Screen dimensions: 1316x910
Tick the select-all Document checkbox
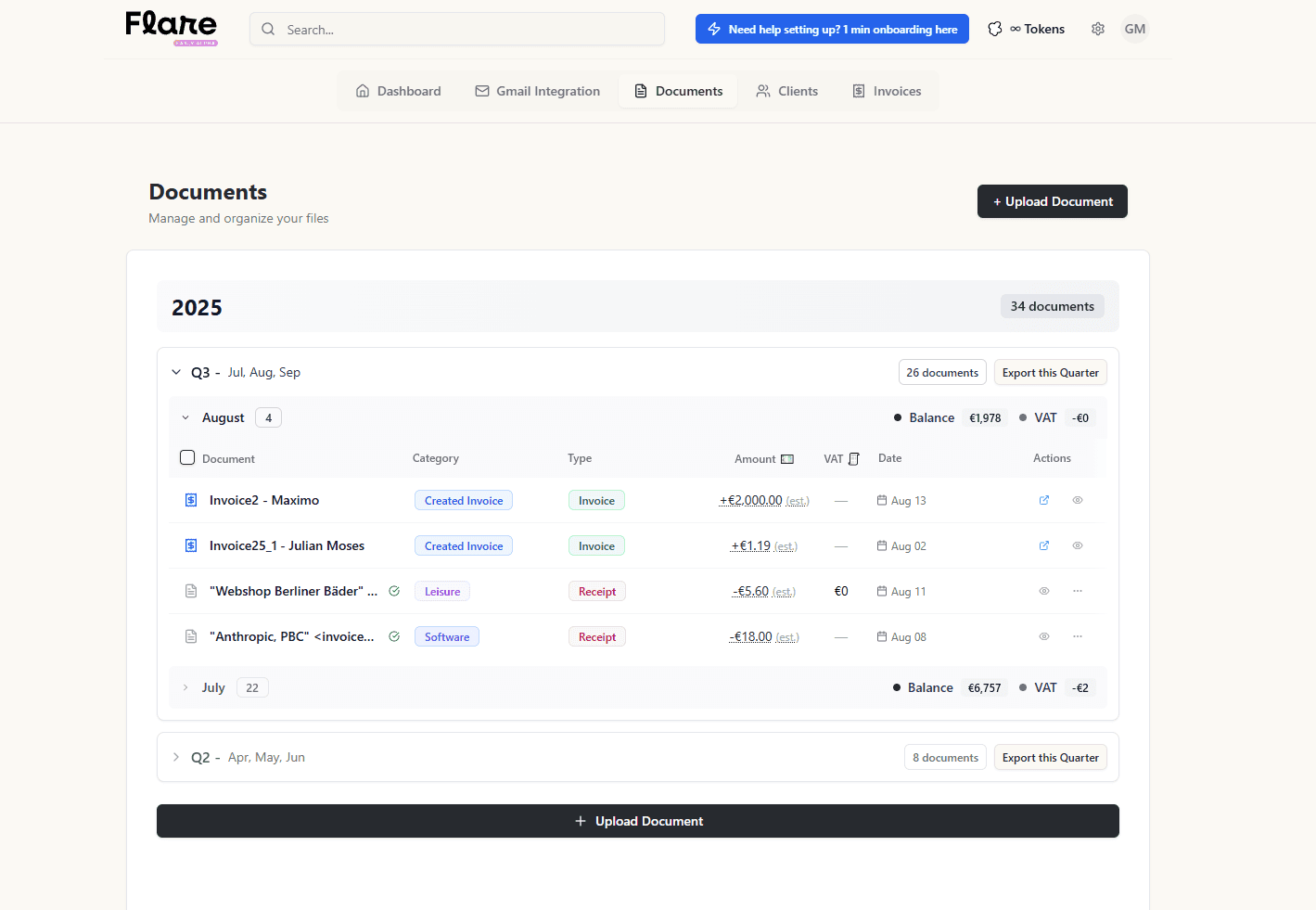(x=187, y=457)
